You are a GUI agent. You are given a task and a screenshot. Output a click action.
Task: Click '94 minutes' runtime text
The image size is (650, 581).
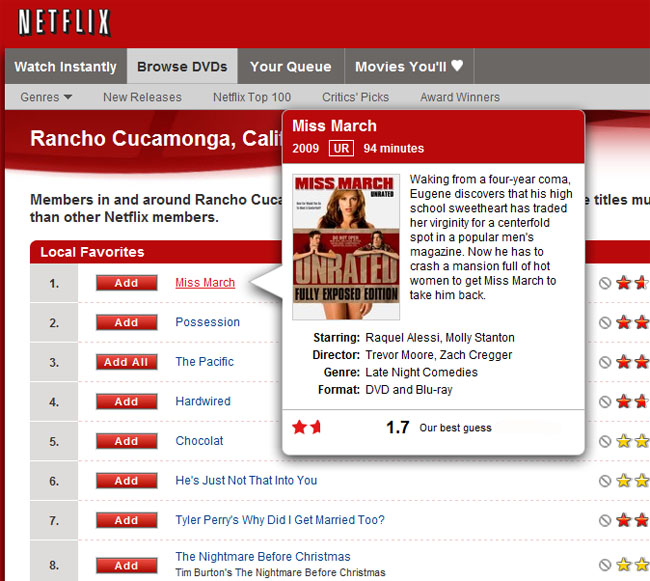tap(393, 148)
